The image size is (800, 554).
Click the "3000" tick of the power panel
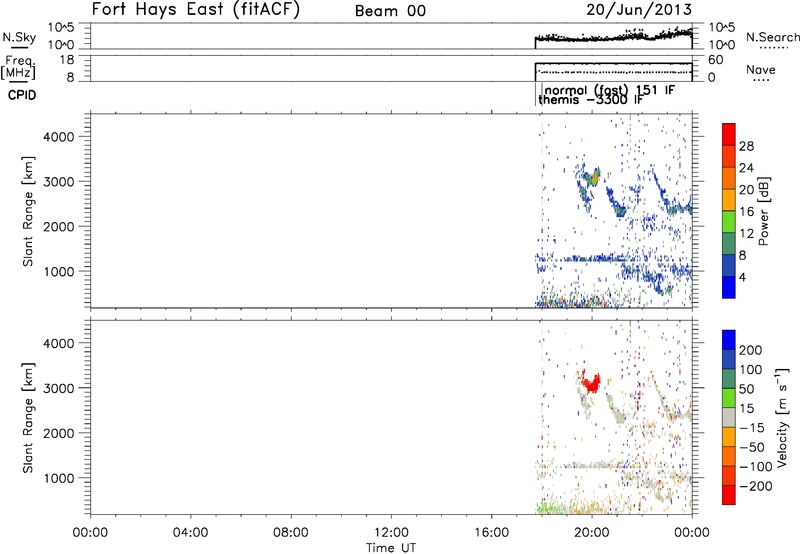pos(58,182)
